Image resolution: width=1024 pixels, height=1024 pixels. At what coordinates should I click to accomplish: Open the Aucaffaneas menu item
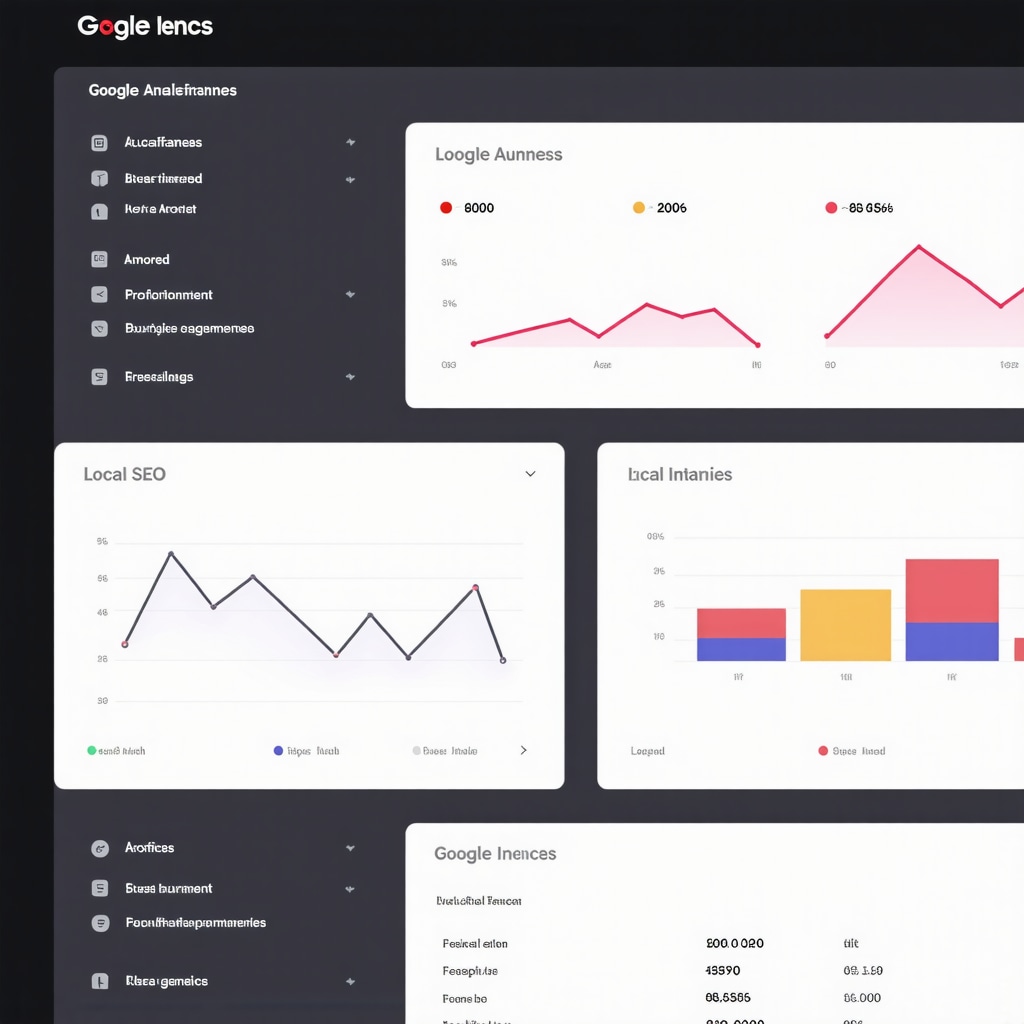click(163, 142)
